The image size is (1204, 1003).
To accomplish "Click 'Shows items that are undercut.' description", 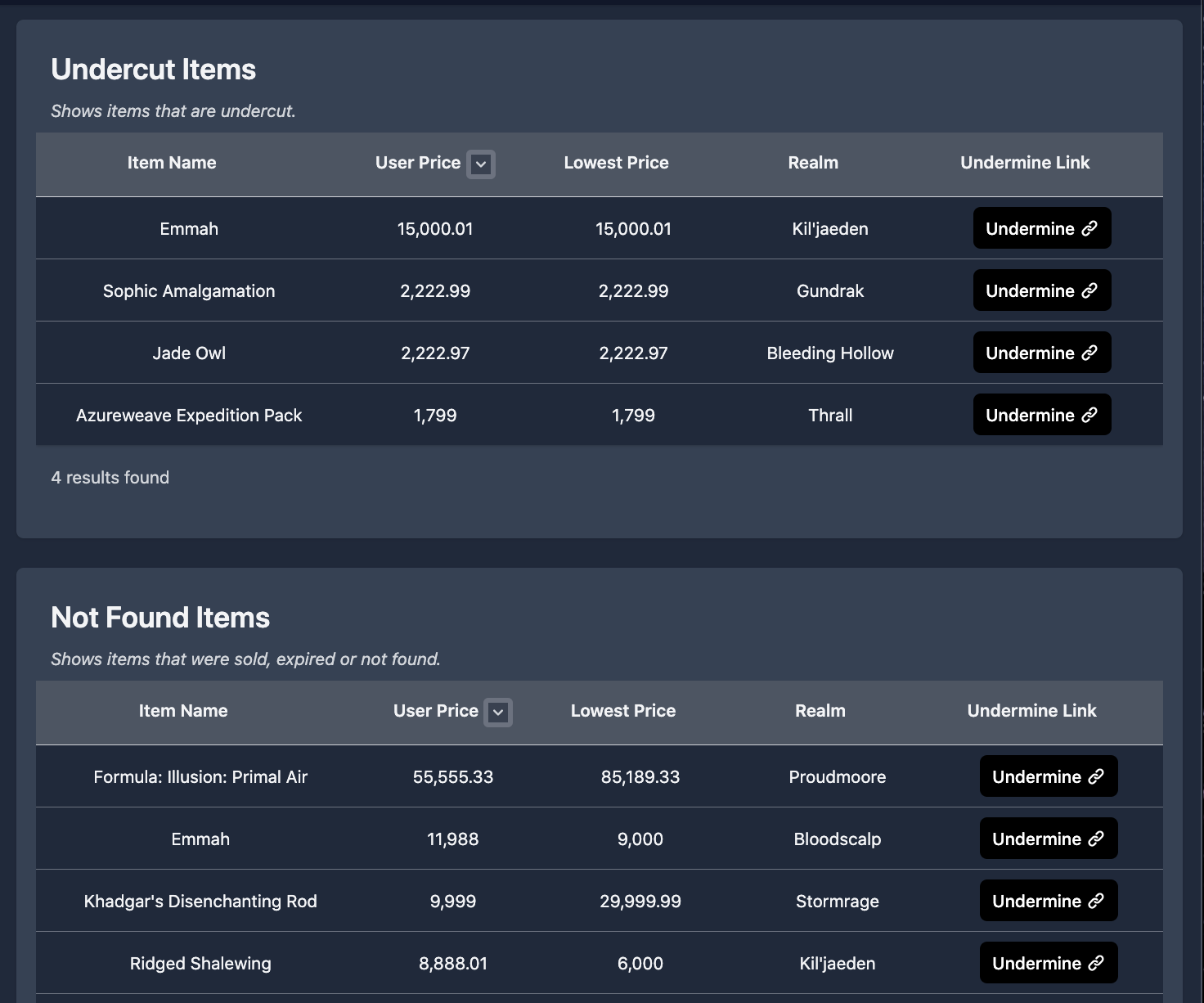I will (173, 111).
